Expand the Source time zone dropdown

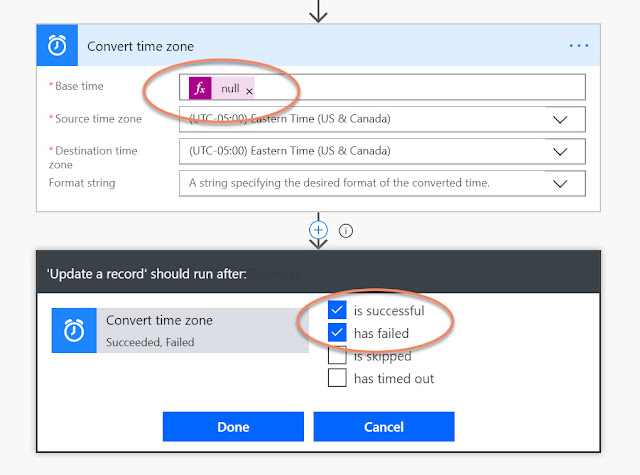pyautogui.click(x=559, y=120)
